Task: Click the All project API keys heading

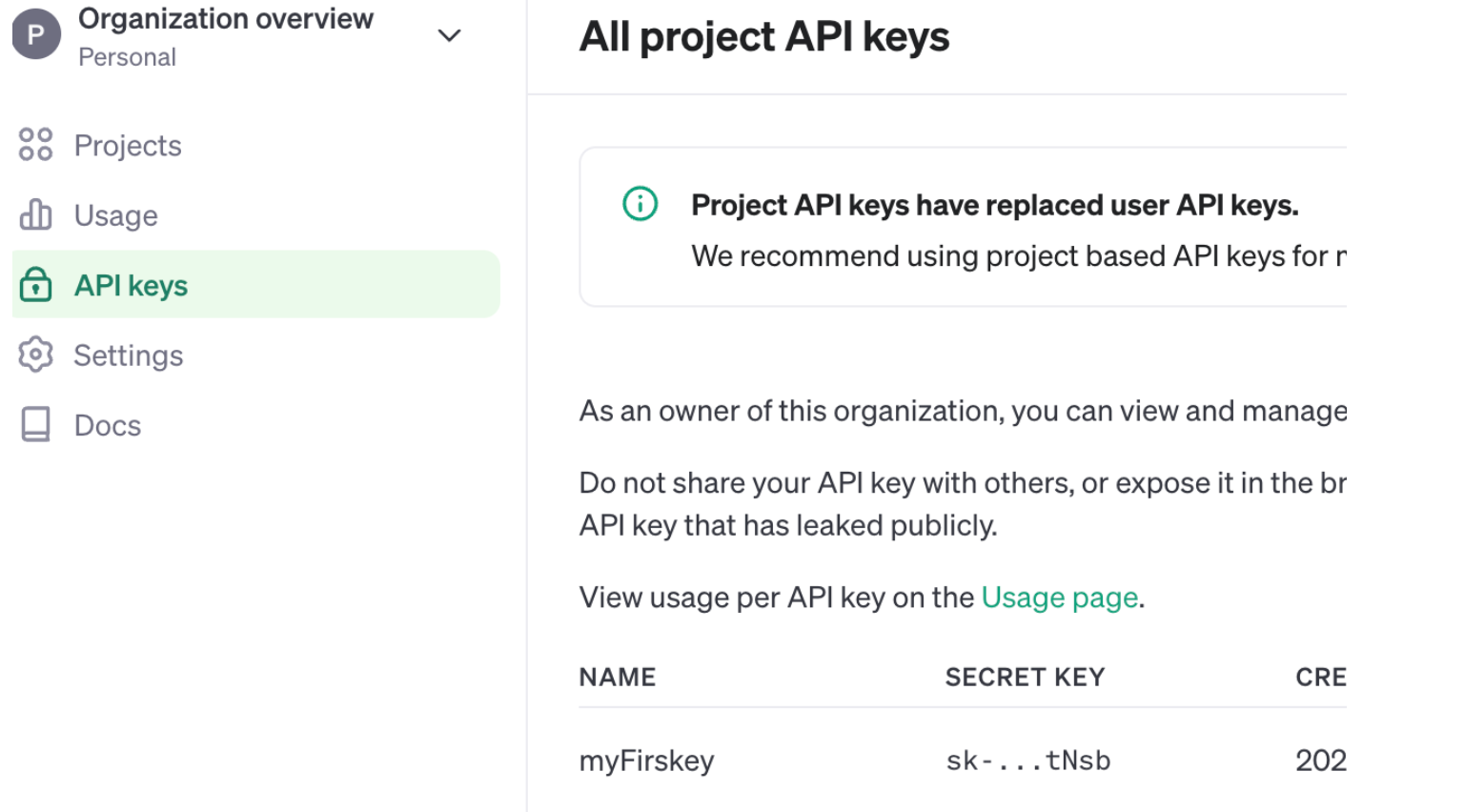Action: (764, 37)
